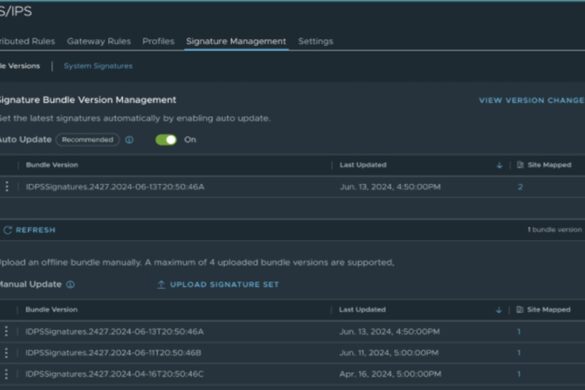The width and height of the screenshot is (585, 390).
Task: Click Bundle Version header in manual table
Action: point(51,310)
